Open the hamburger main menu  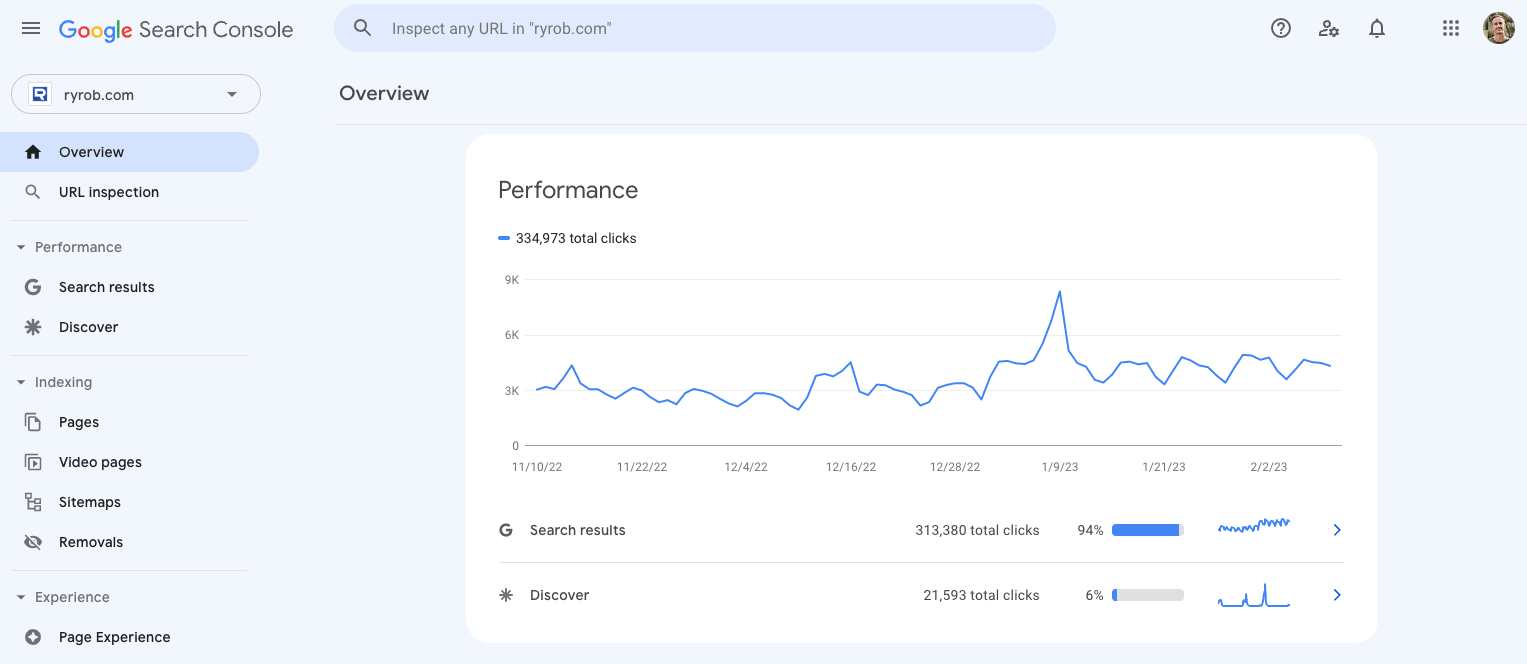31,29
